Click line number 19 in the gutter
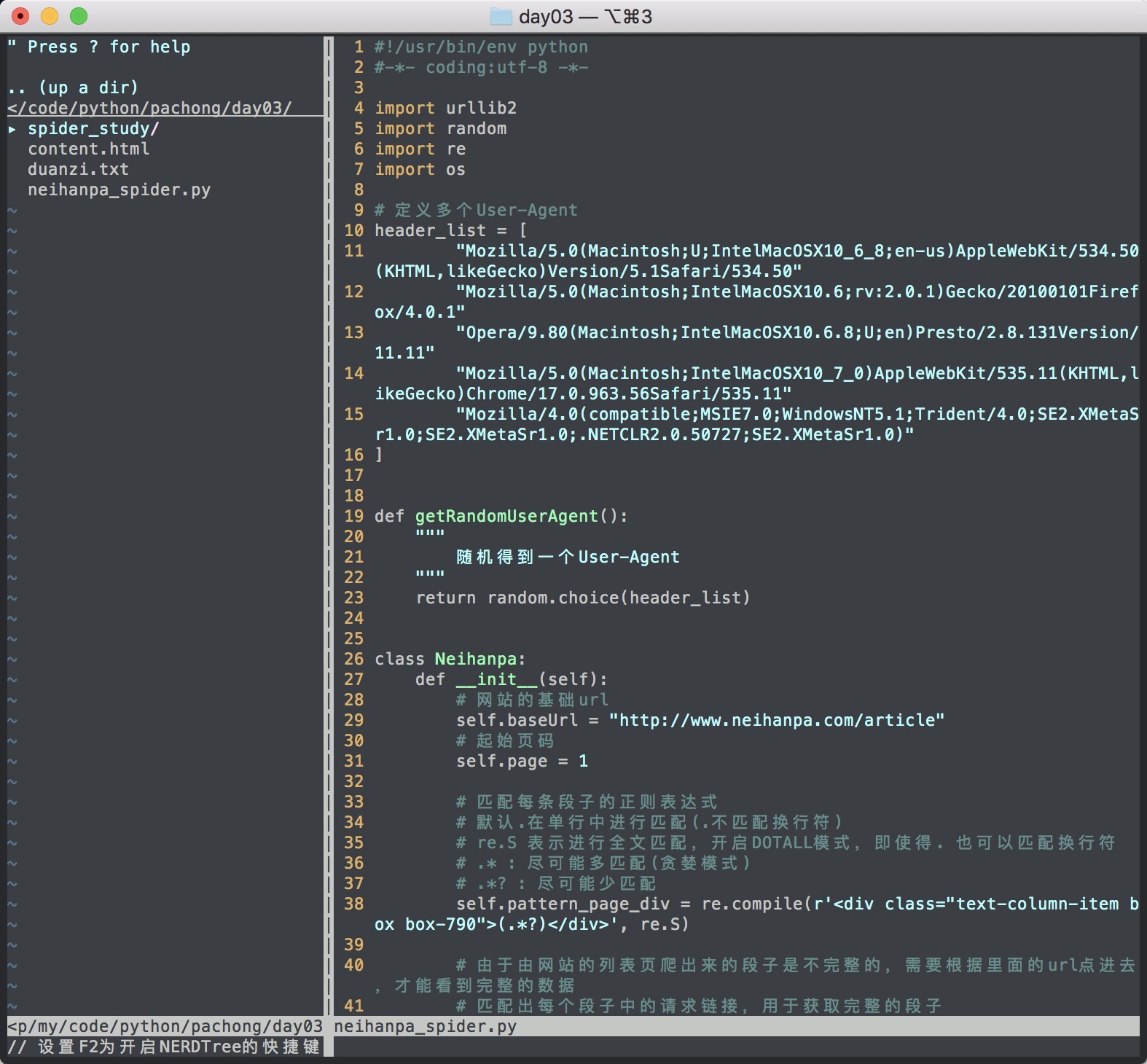The width and height of the screenshot is (1147, 1064). pyautogui.click(x=353, y=517)
